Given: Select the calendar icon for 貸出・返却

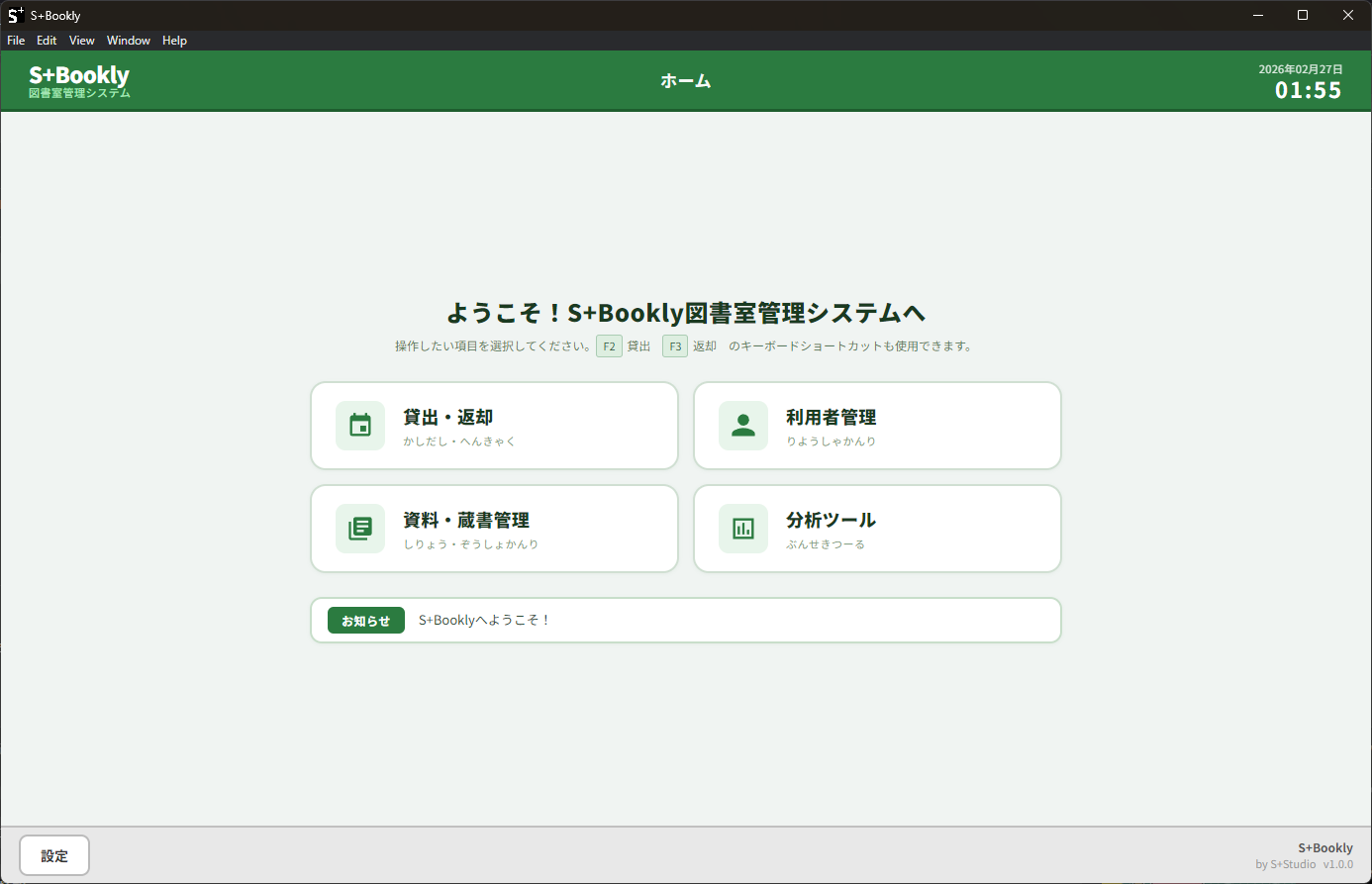Looking at the screenshot, I should click(x=360, y=426).
